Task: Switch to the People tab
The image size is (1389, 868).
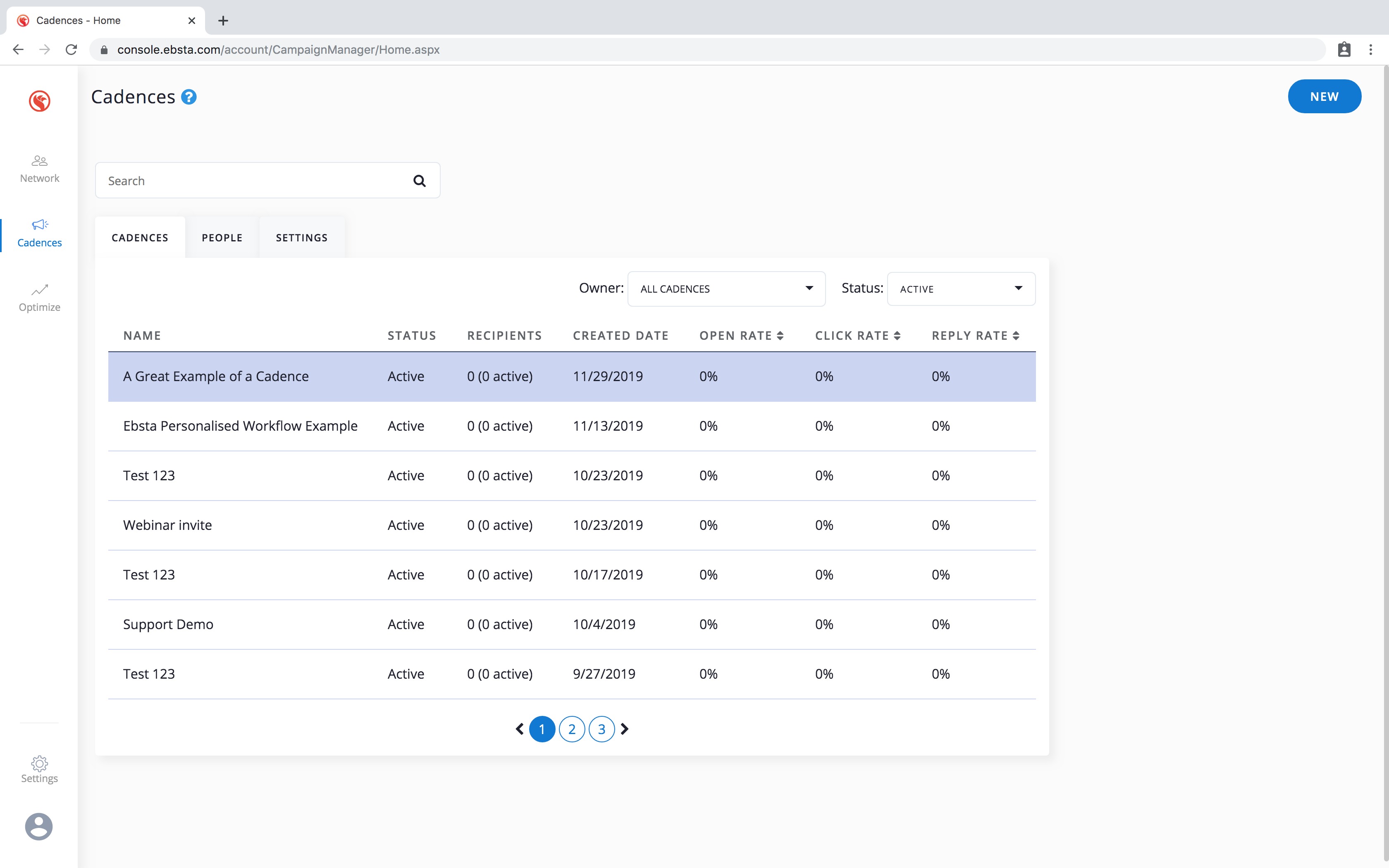Action: [222, 238]
